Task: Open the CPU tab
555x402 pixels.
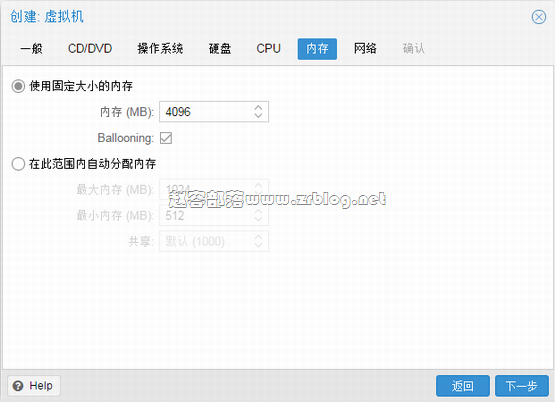Action: (x=268, y=48)
